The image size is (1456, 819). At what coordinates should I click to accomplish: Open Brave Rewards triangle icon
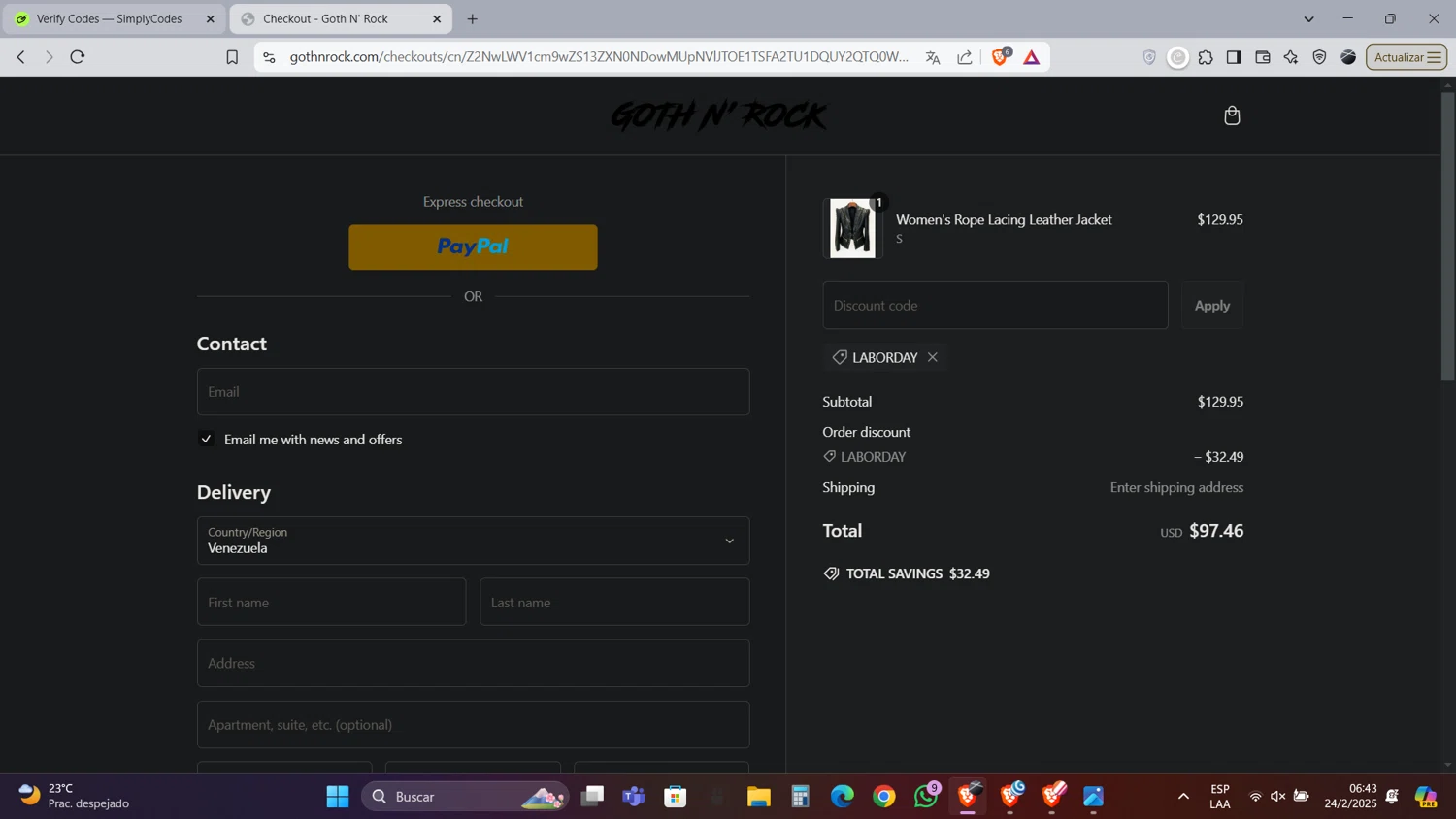click(x=1032, y=57)
